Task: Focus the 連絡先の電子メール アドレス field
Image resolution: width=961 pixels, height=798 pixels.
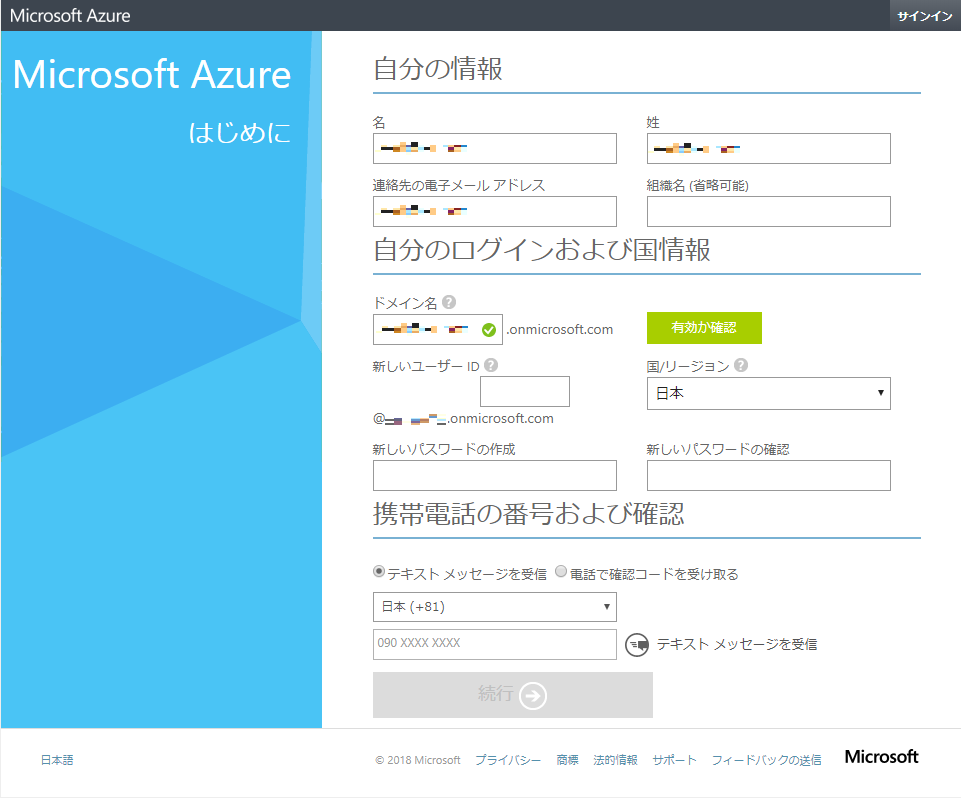Action: click(495, 211)
